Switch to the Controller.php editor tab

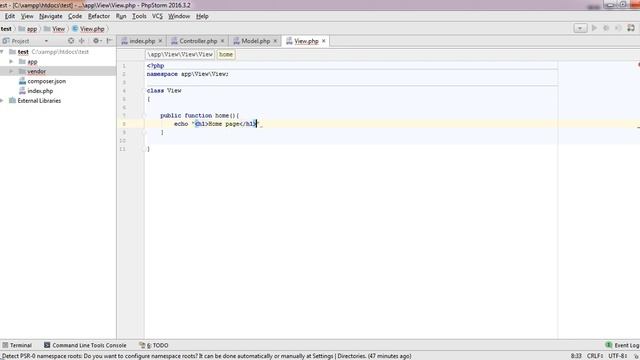pos(198,41)
